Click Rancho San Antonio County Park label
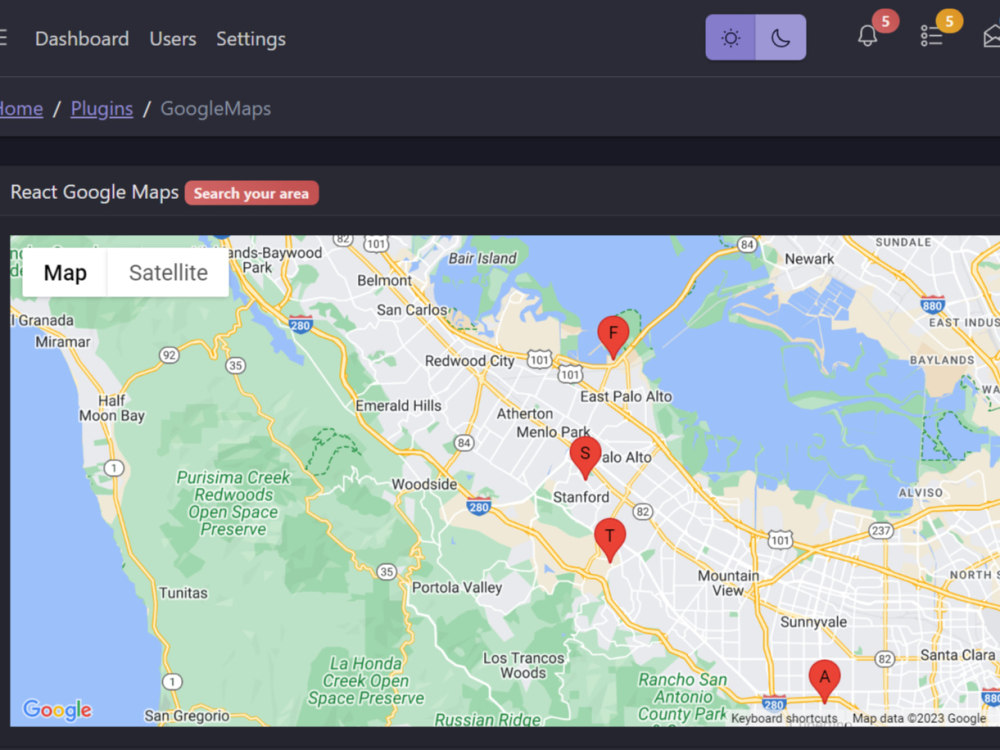 [x=682, y=697]
